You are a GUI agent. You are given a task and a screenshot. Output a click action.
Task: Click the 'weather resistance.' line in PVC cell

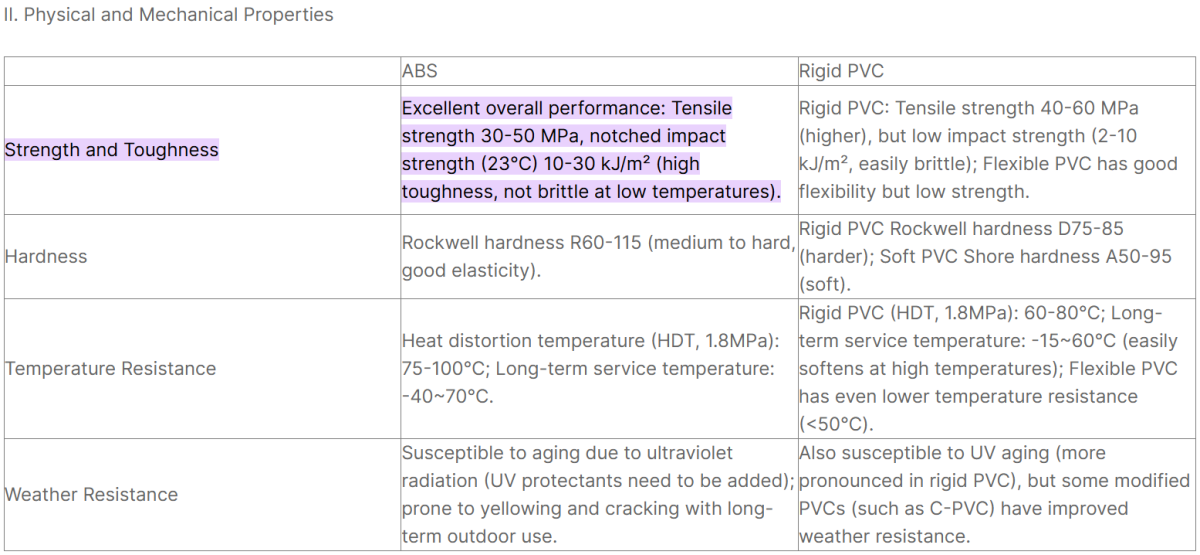point(884,537)
